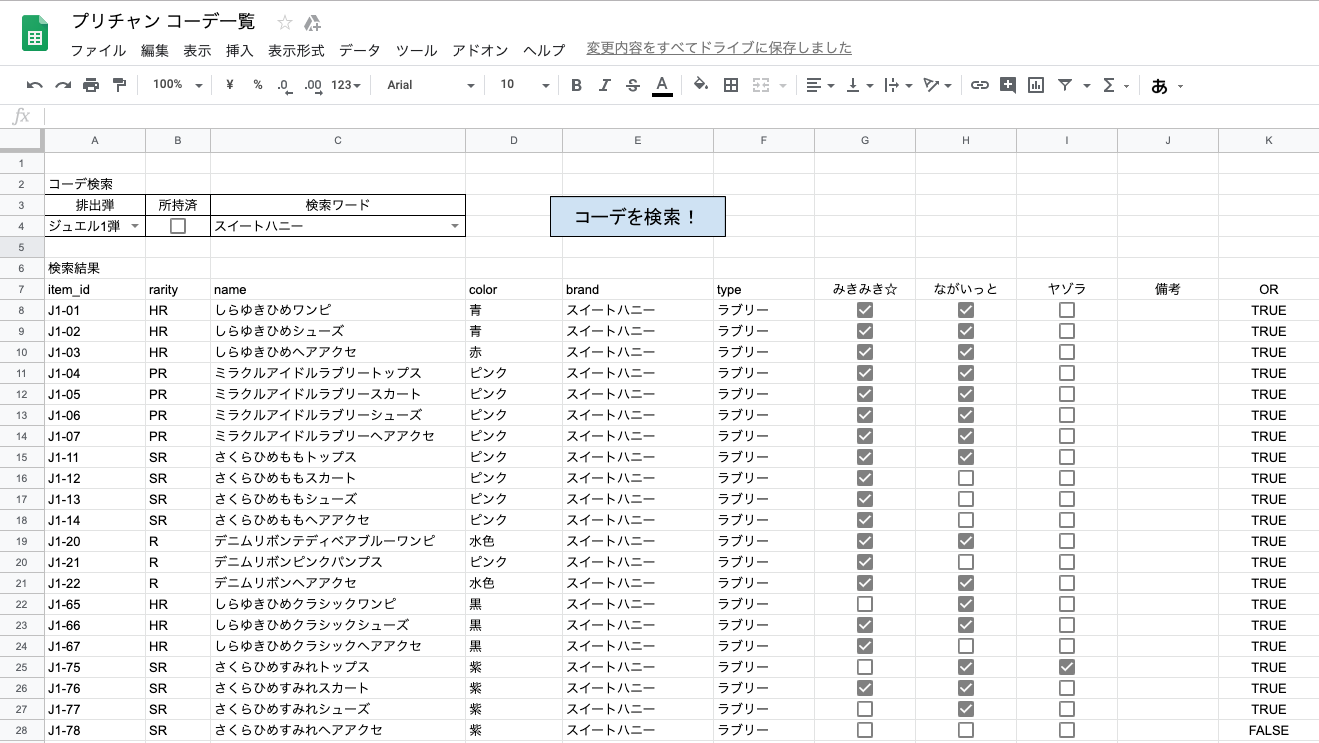The height and width of the screenshot is (743, 1319).
Task: Click the 変更内容をすべてドライブに保存しました link
Action: pos(719,48)
